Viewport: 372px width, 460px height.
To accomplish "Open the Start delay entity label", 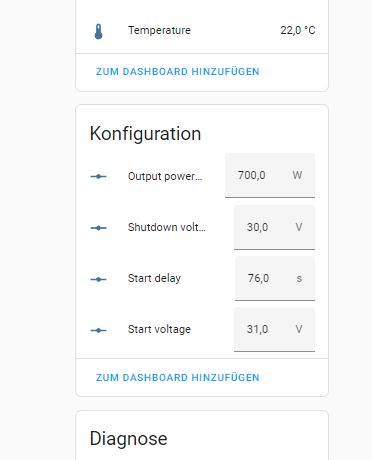I will 154,278.
